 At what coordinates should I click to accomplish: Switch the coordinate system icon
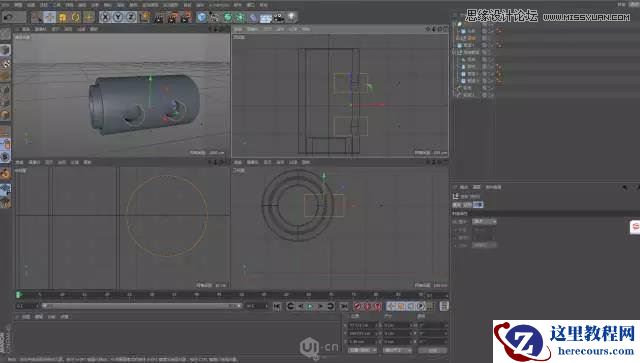point(144,17)
